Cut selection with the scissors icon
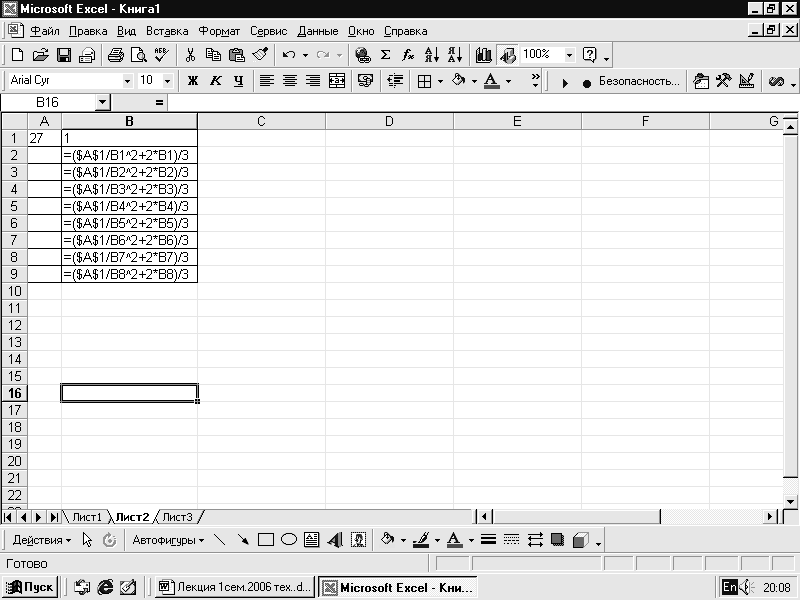Image resolution: width=800 pixels, height=600 pixels. [190, 55]
